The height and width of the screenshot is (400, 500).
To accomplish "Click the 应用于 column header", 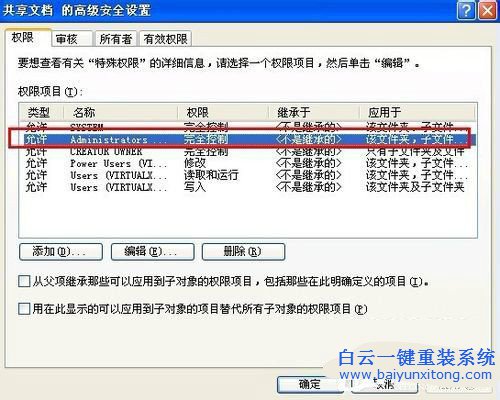I will coord(418,112).
